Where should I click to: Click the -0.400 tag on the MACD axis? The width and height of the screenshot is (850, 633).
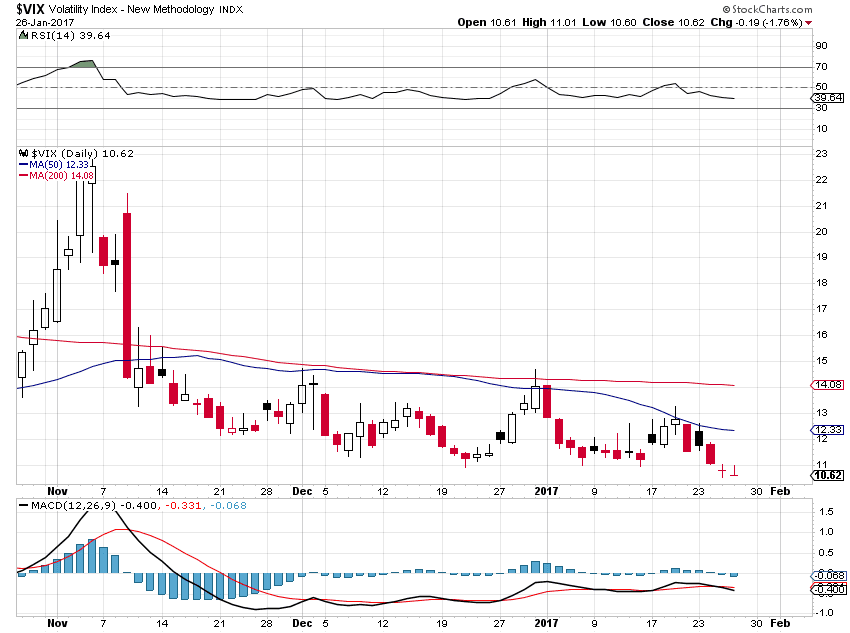tap(829, 589)
